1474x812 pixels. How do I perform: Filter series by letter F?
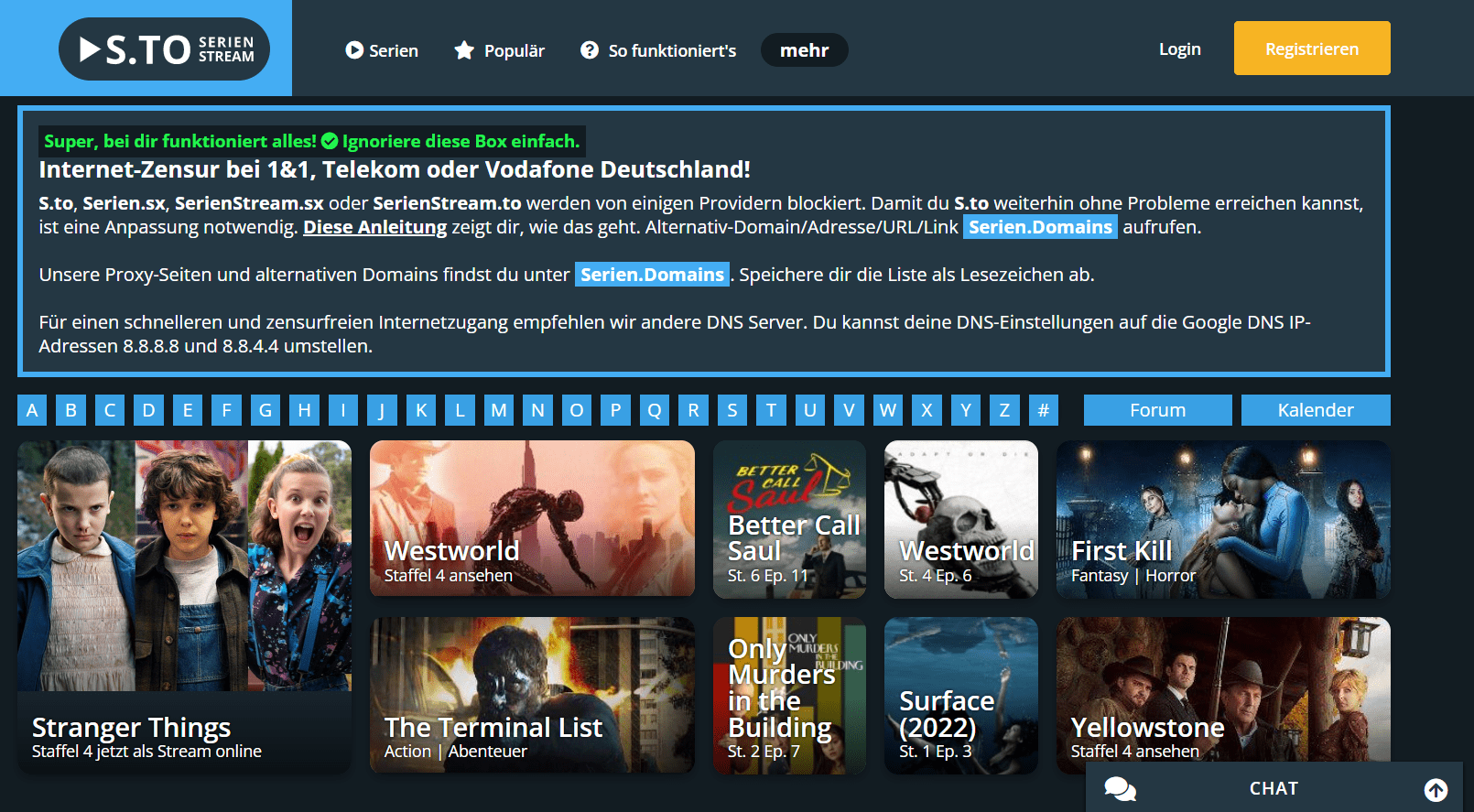click(x=226, y=410)
